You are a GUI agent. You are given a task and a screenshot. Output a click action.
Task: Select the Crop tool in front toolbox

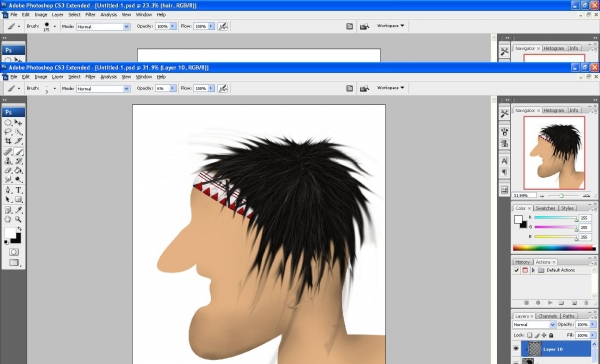(x=8, y=142)
